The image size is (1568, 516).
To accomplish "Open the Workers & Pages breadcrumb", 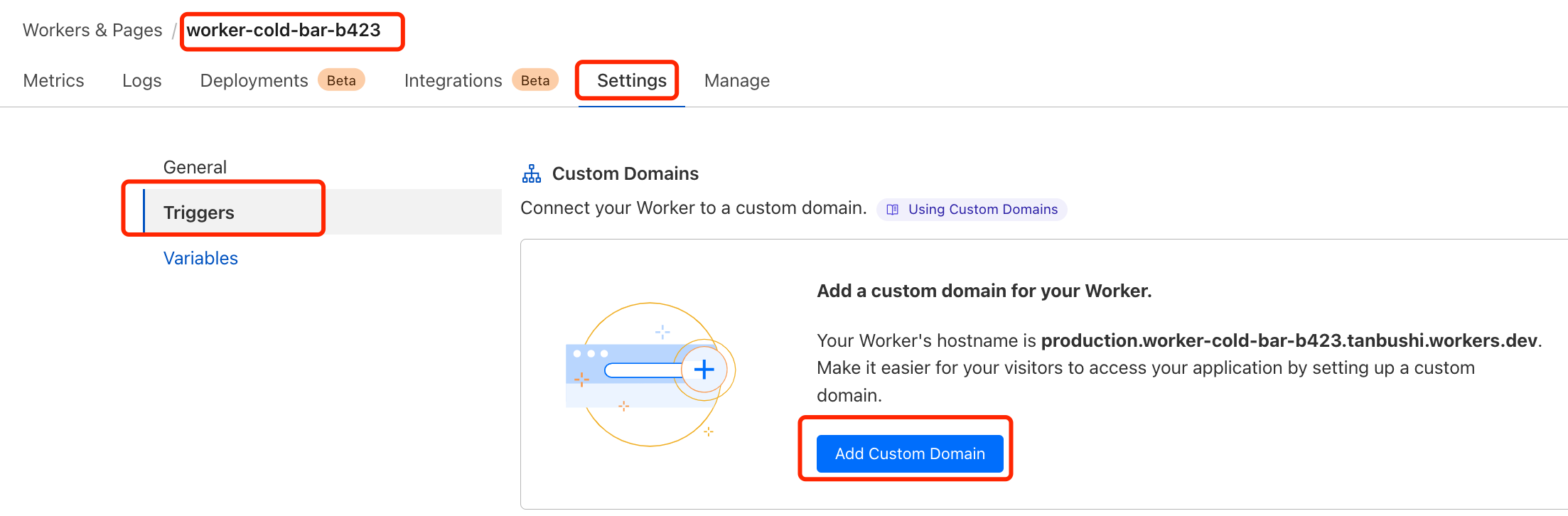I will click(92, 31).
